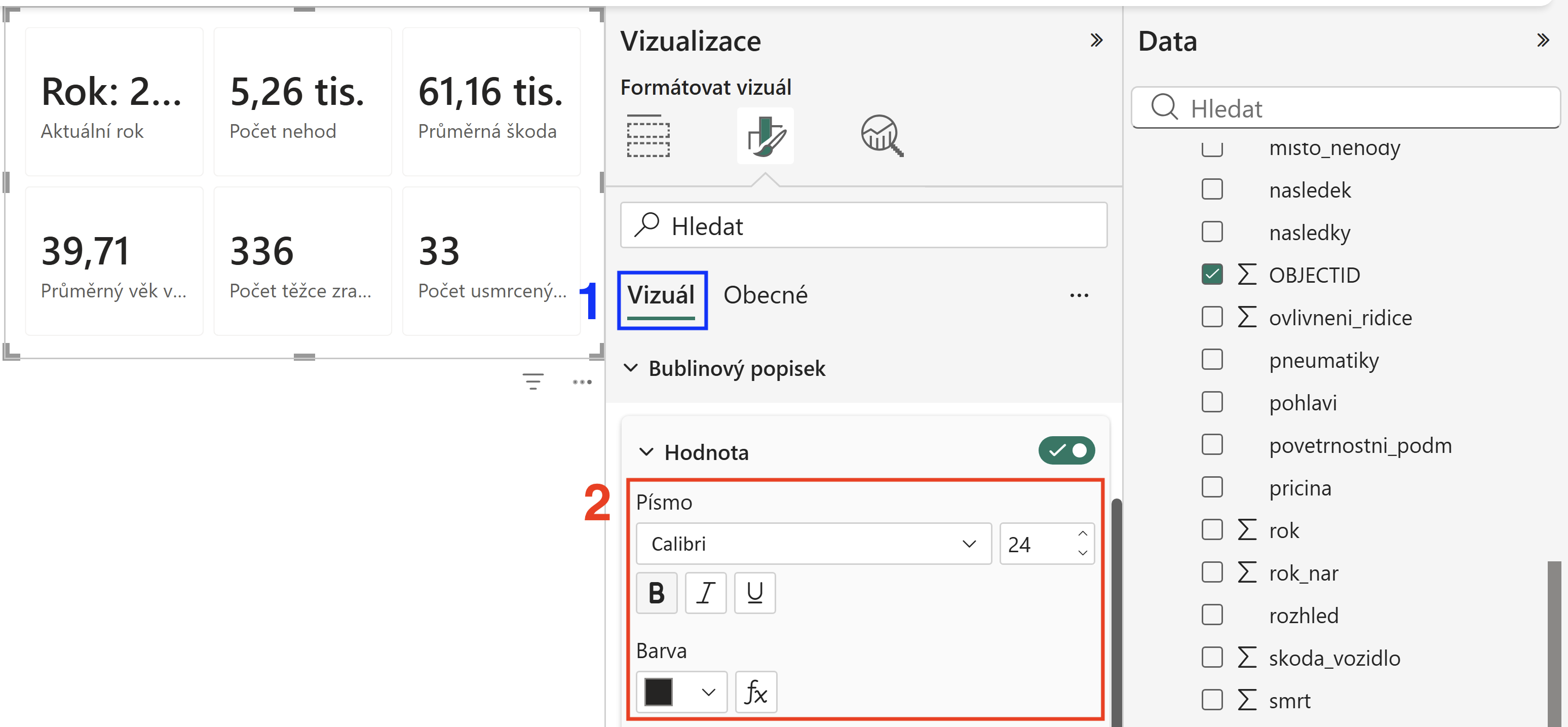Viewport: 1568px width, 727px height.
Task: Click the Data pane Hledat search field
Action: [1345, 108]
